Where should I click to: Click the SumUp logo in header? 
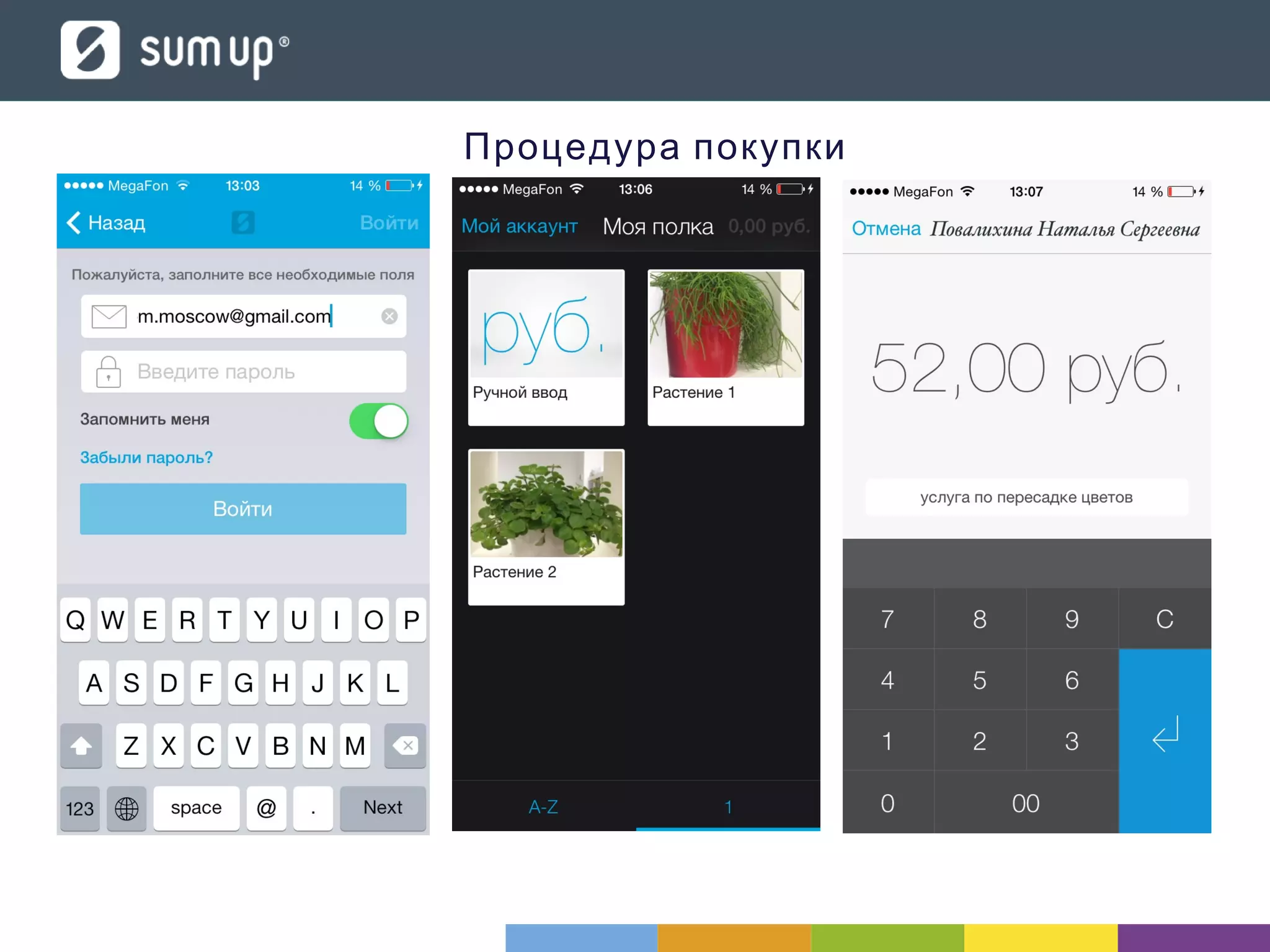coord(174,50)
